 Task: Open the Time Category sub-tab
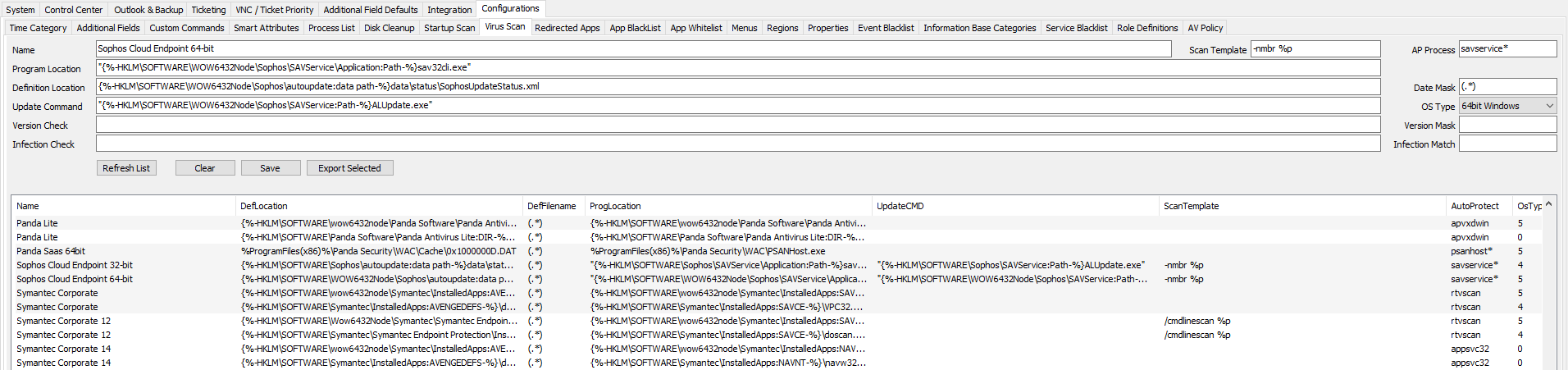[39, 28]
